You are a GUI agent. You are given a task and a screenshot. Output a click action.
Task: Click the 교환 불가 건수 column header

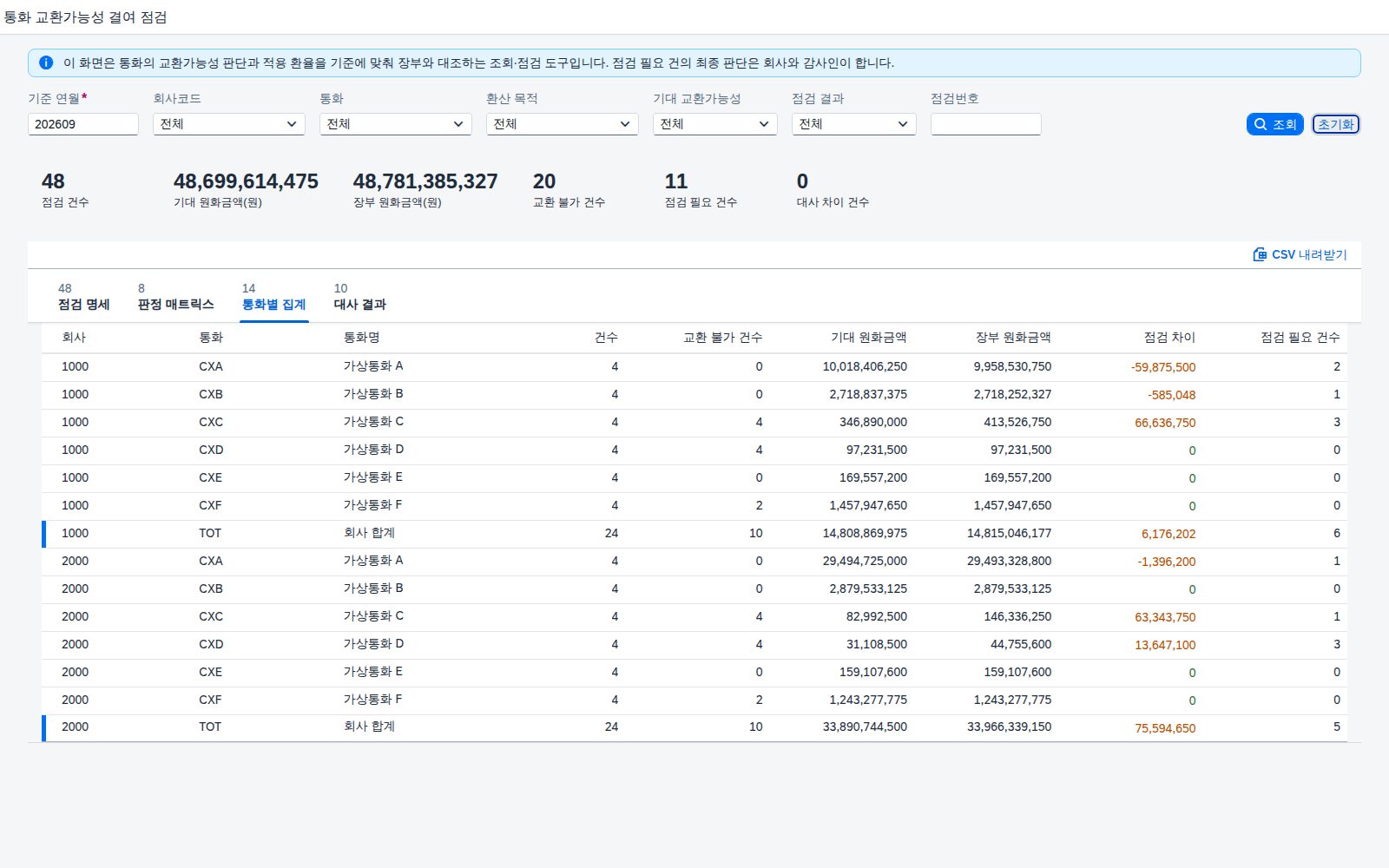point(723,337)
